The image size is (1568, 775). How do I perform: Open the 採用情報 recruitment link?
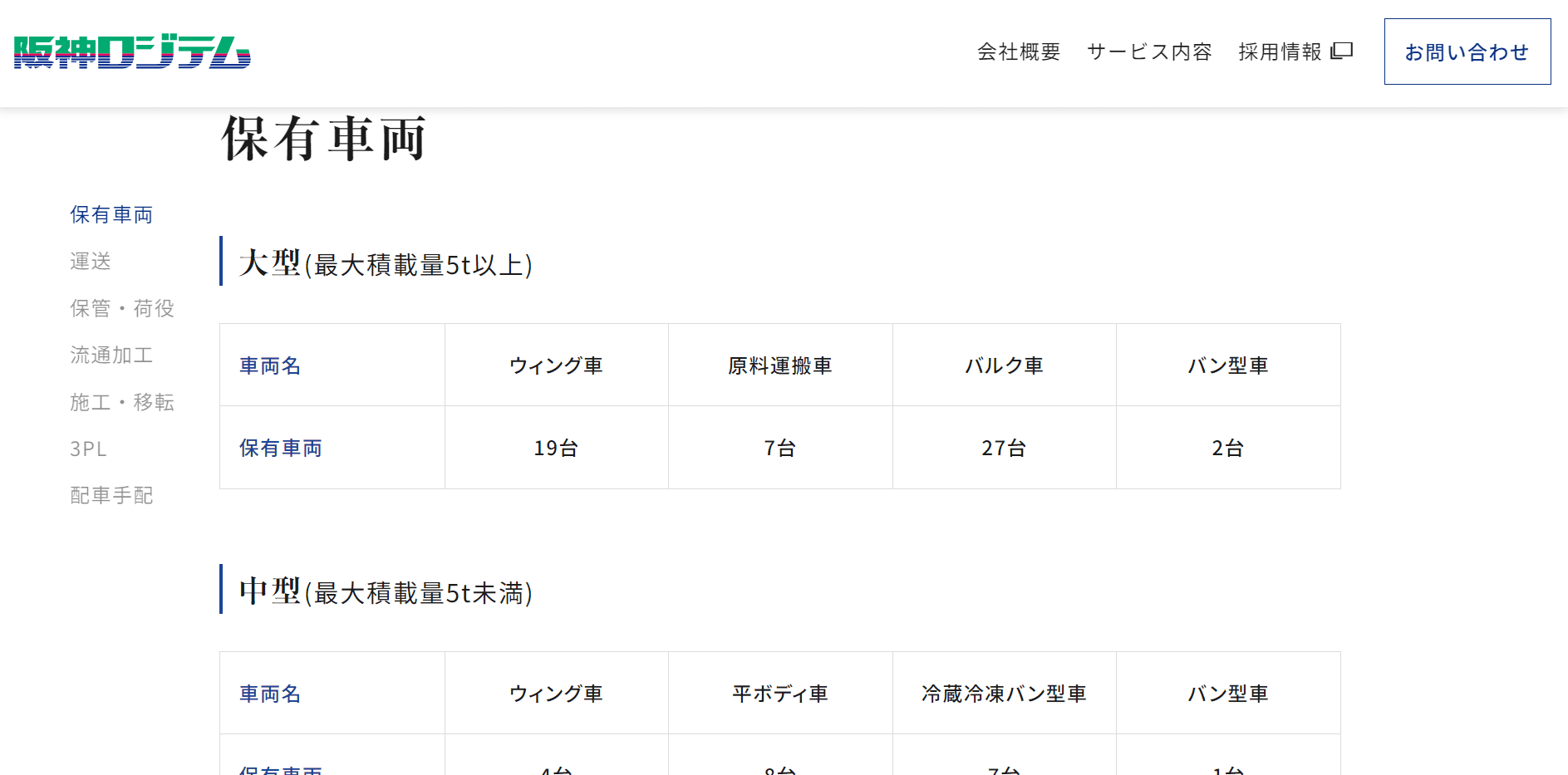(x=1280, y=52)
